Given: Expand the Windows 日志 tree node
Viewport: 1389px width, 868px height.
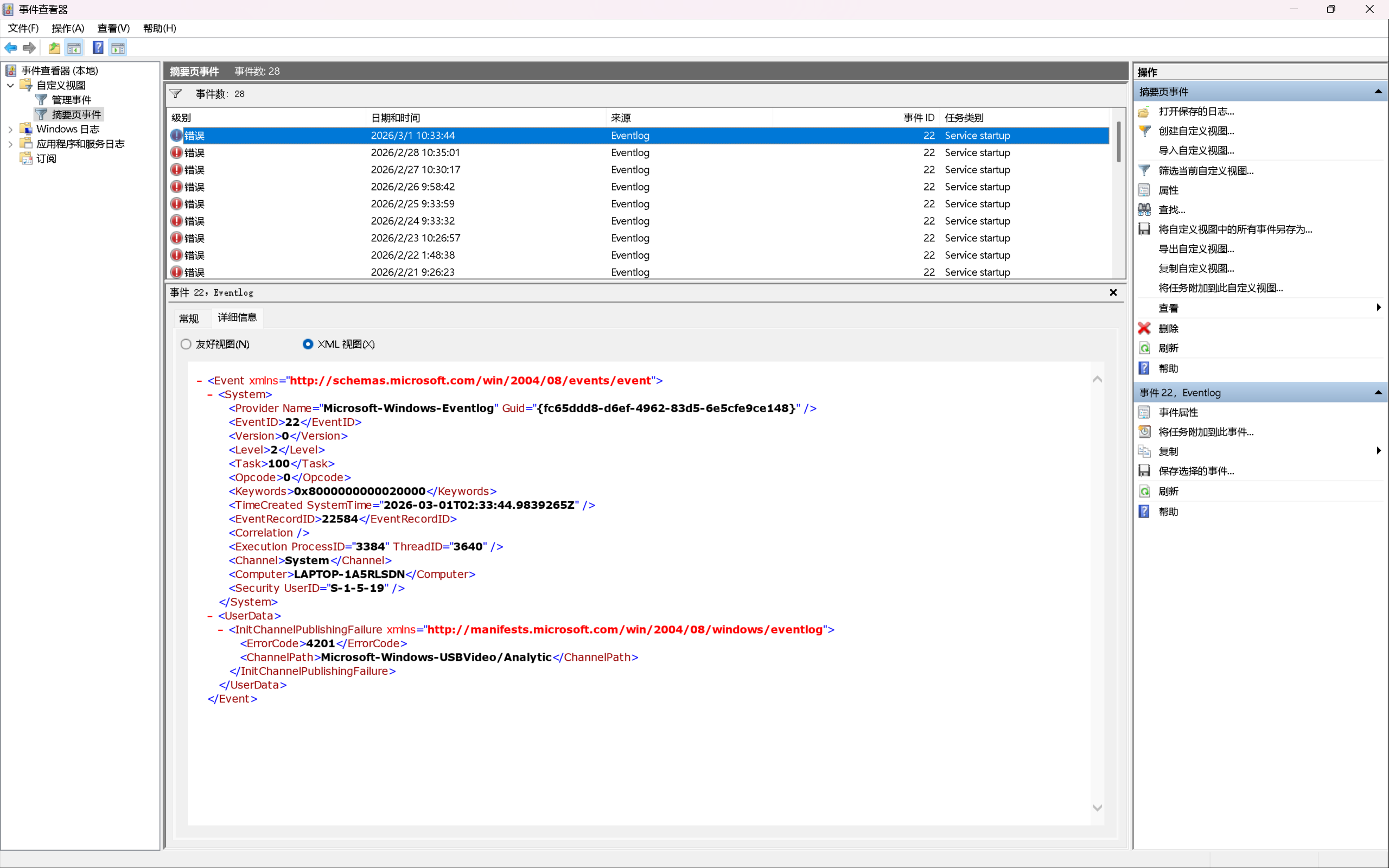Looking at the screenshot, I should [10, 129].
